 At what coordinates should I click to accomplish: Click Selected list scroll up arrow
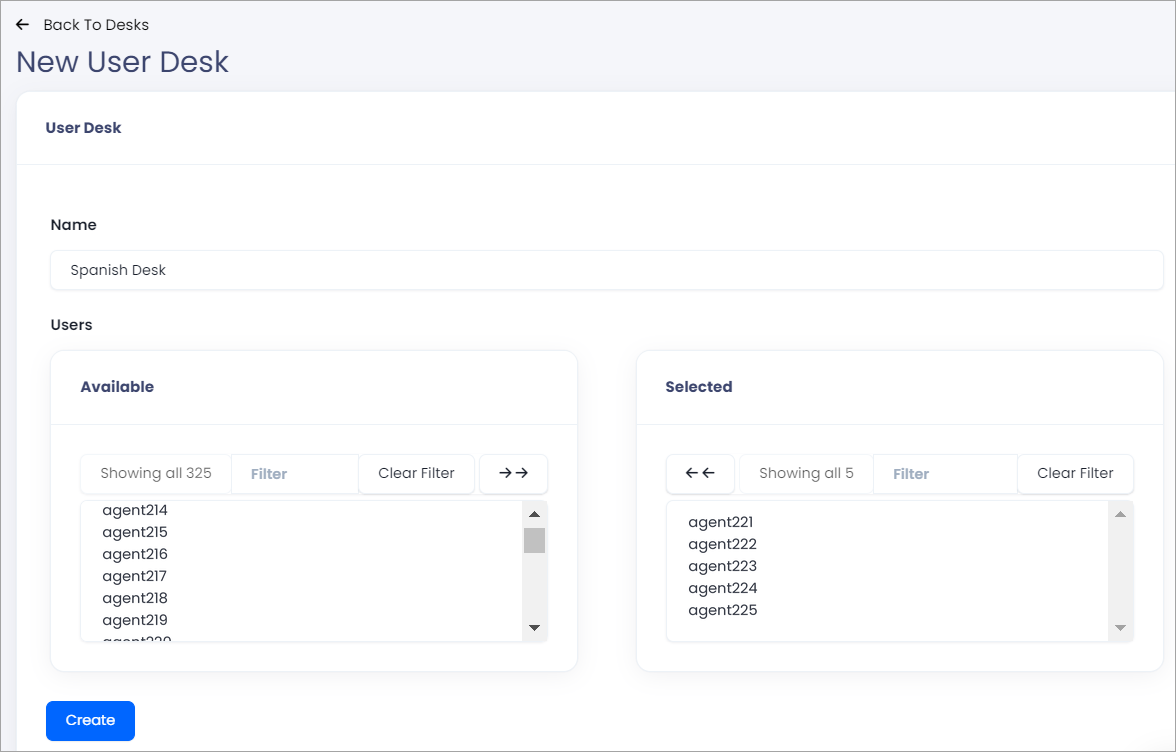[x=1120, y=514]
